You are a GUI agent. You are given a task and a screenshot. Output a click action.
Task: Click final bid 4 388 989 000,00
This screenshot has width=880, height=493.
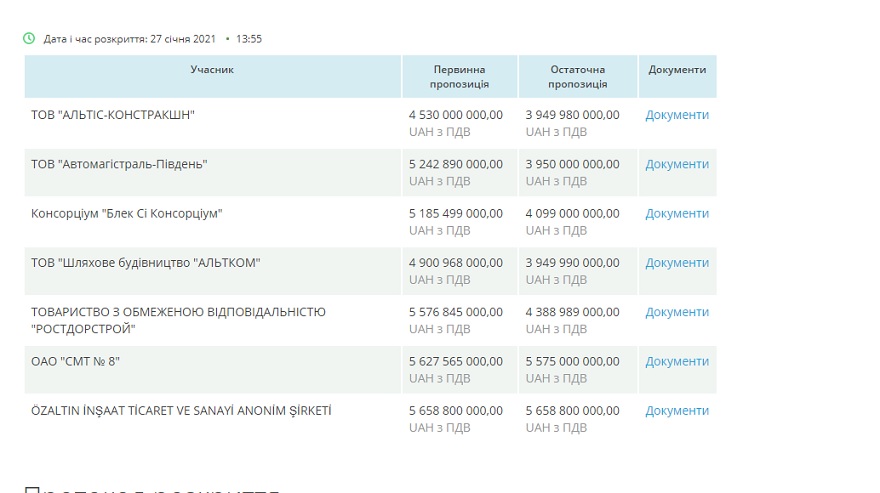coord(572,312)
